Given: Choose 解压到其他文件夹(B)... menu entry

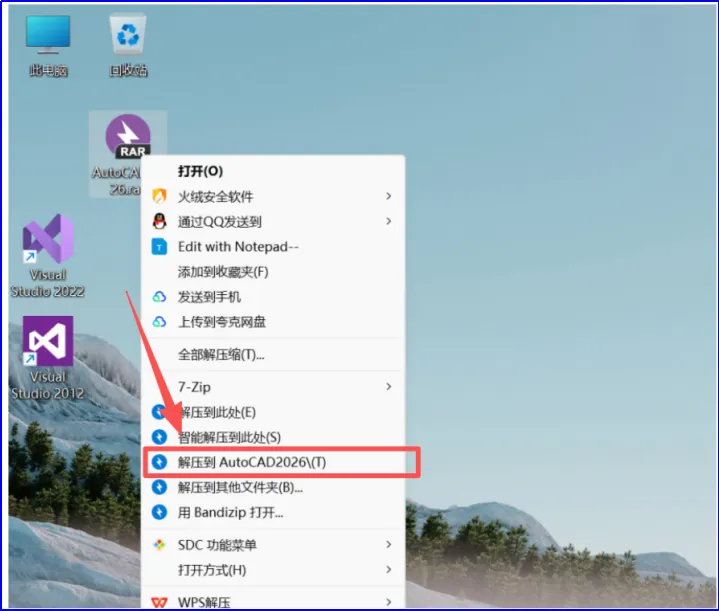Looking at the screenshot, I should 273,487.
